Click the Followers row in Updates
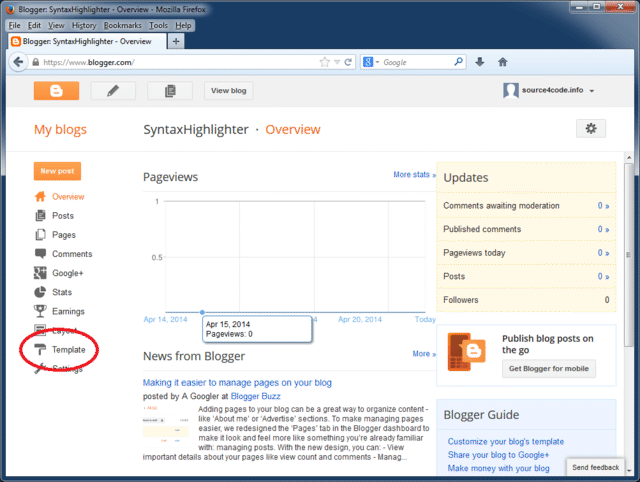The width and height of the screenshot is (640, 482). (526, 300)
